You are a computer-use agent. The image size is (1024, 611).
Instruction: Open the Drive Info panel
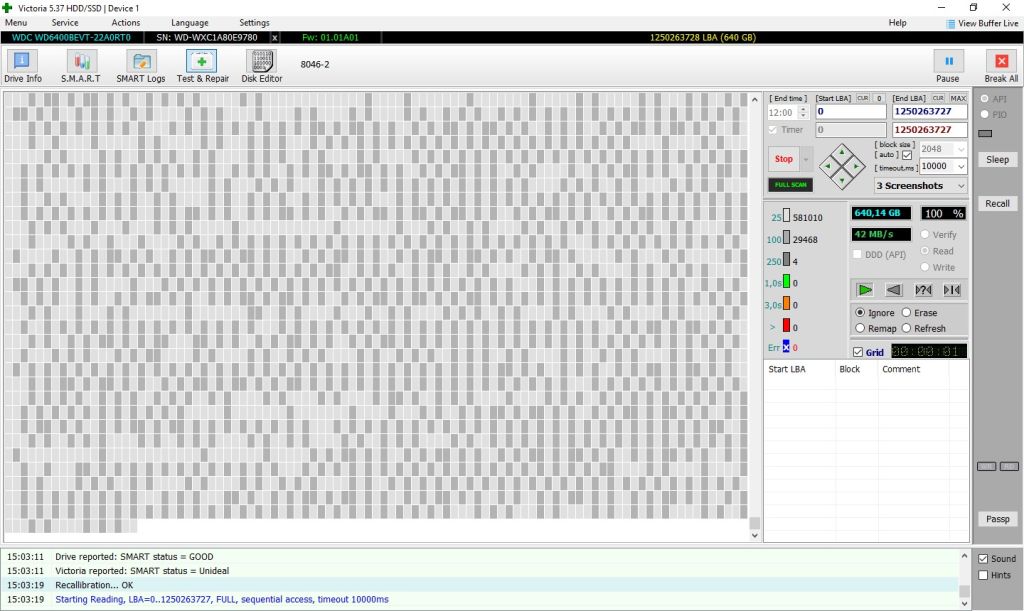click(22, 66)
